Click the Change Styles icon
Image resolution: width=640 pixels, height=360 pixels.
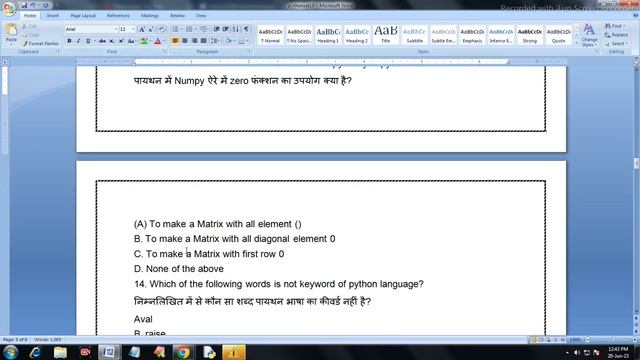click(x=589, y=36)
